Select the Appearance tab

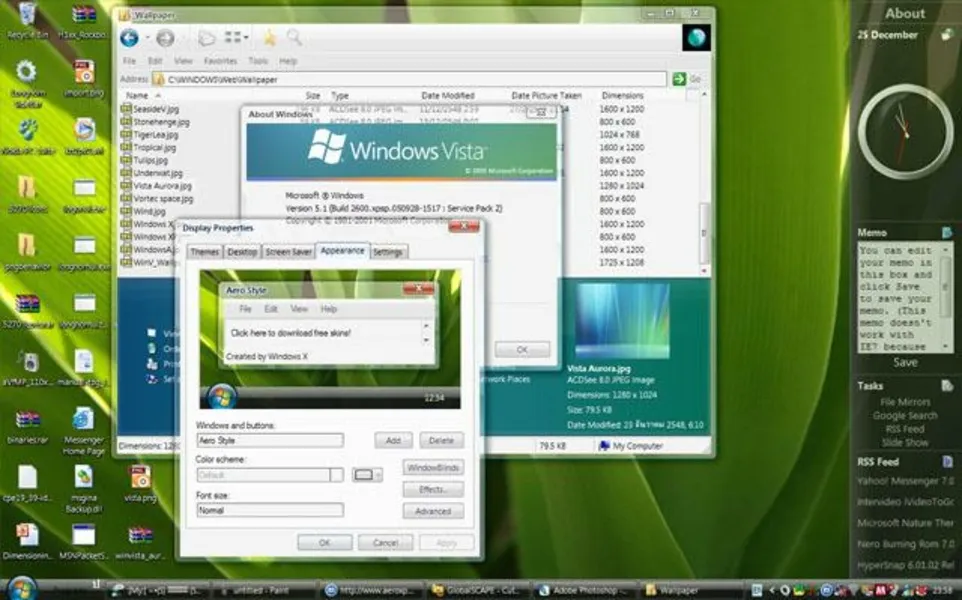[342, 251]
